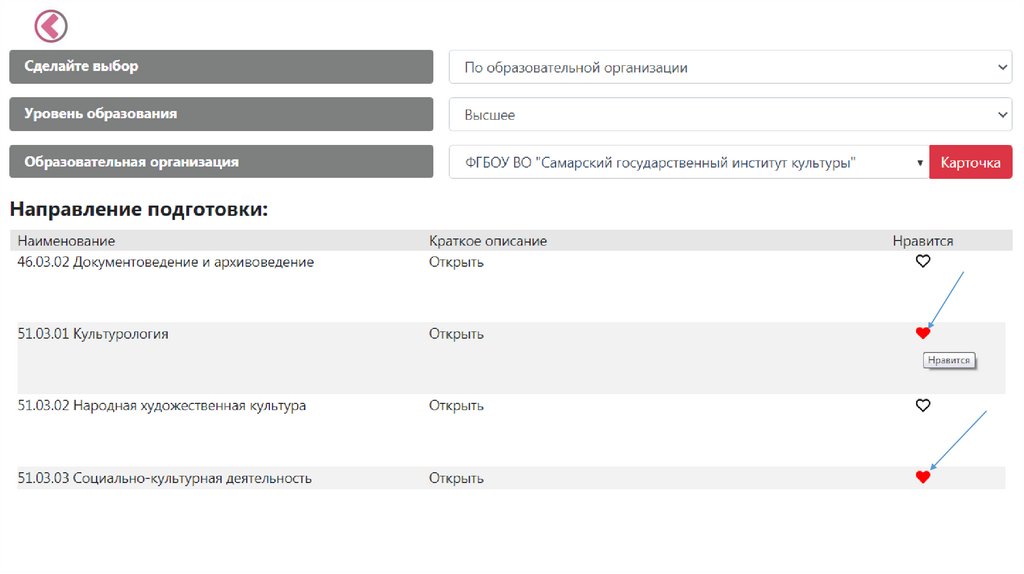Select the 51.03.01 Культурология row name

point(93,334)
